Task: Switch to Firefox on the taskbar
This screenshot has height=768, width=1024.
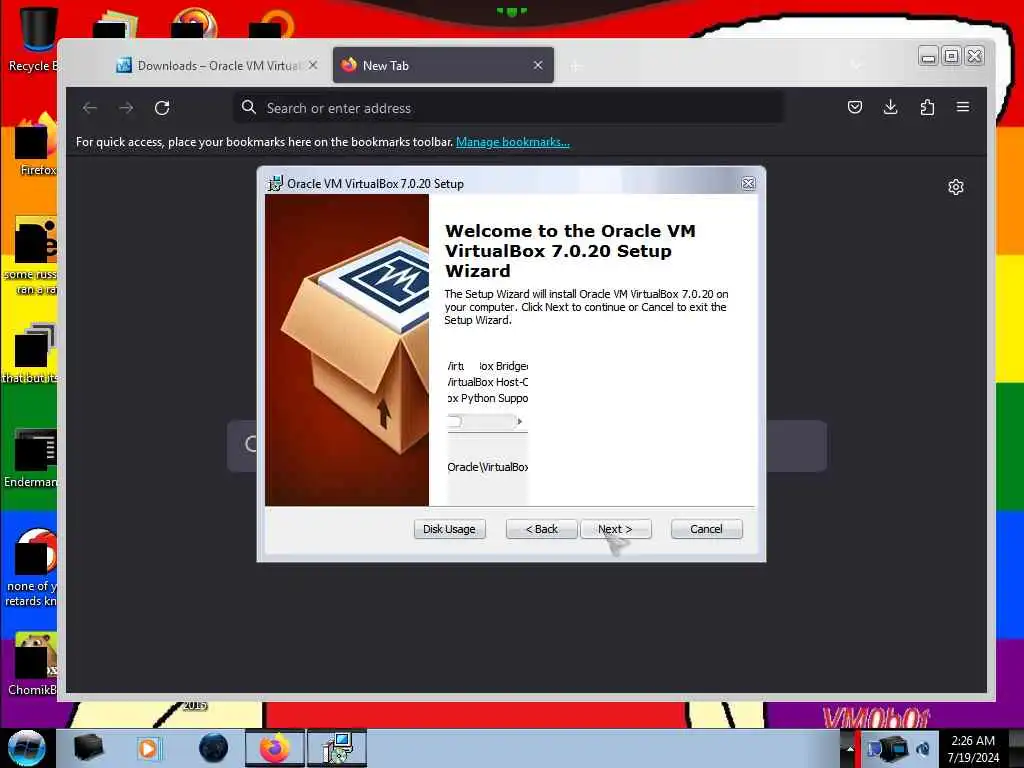Action: pyautogui.click(x=275, y=748)
